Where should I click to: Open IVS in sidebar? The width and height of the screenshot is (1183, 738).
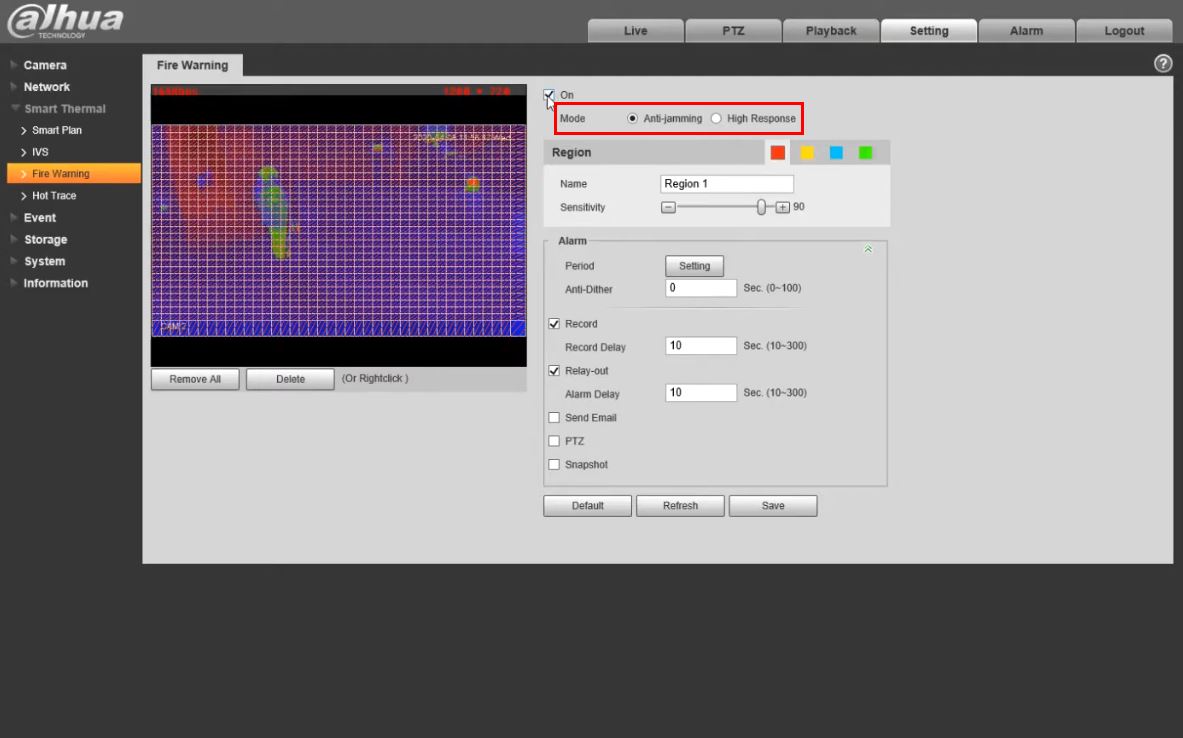point(40,152)
